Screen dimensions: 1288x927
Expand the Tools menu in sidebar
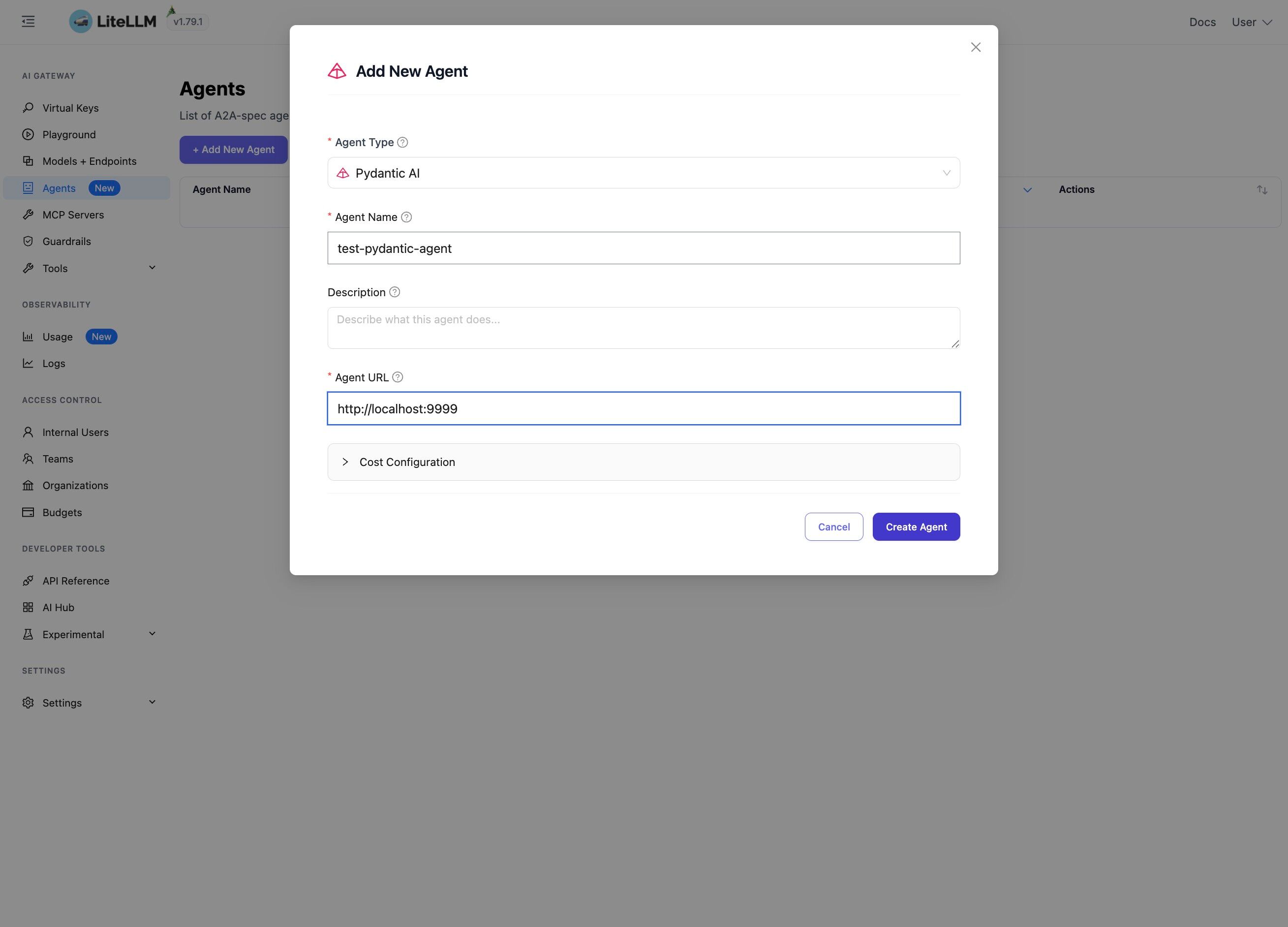pyautogui.click(x=152, y=267)
